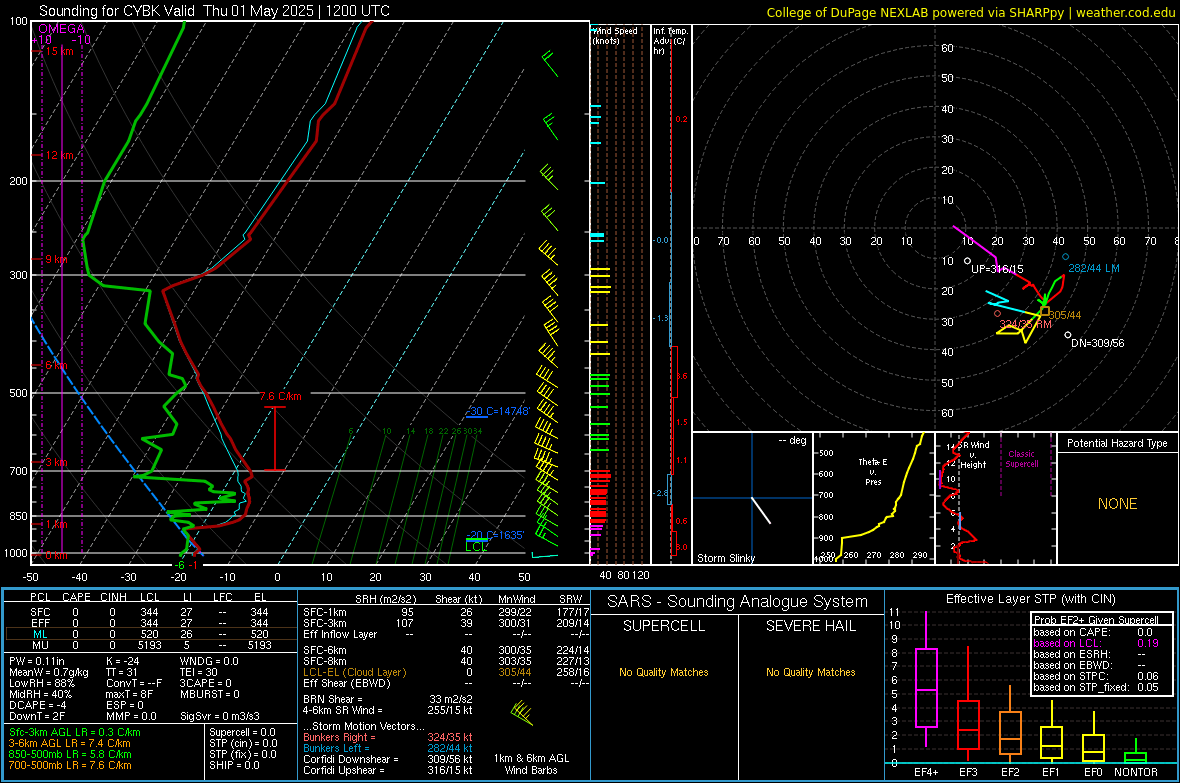Click the 'based on LCL: 0.19' line
This screenshot has width=1180, height=783.
[x=1096, y=643]
